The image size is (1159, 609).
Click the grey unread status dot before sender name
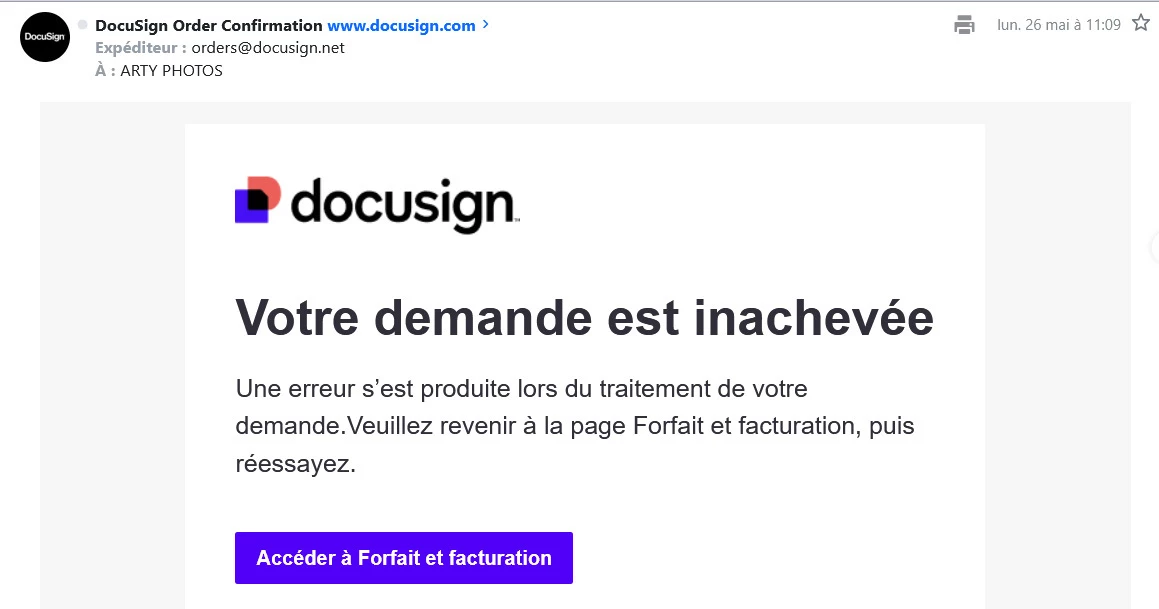click(83, 24)
